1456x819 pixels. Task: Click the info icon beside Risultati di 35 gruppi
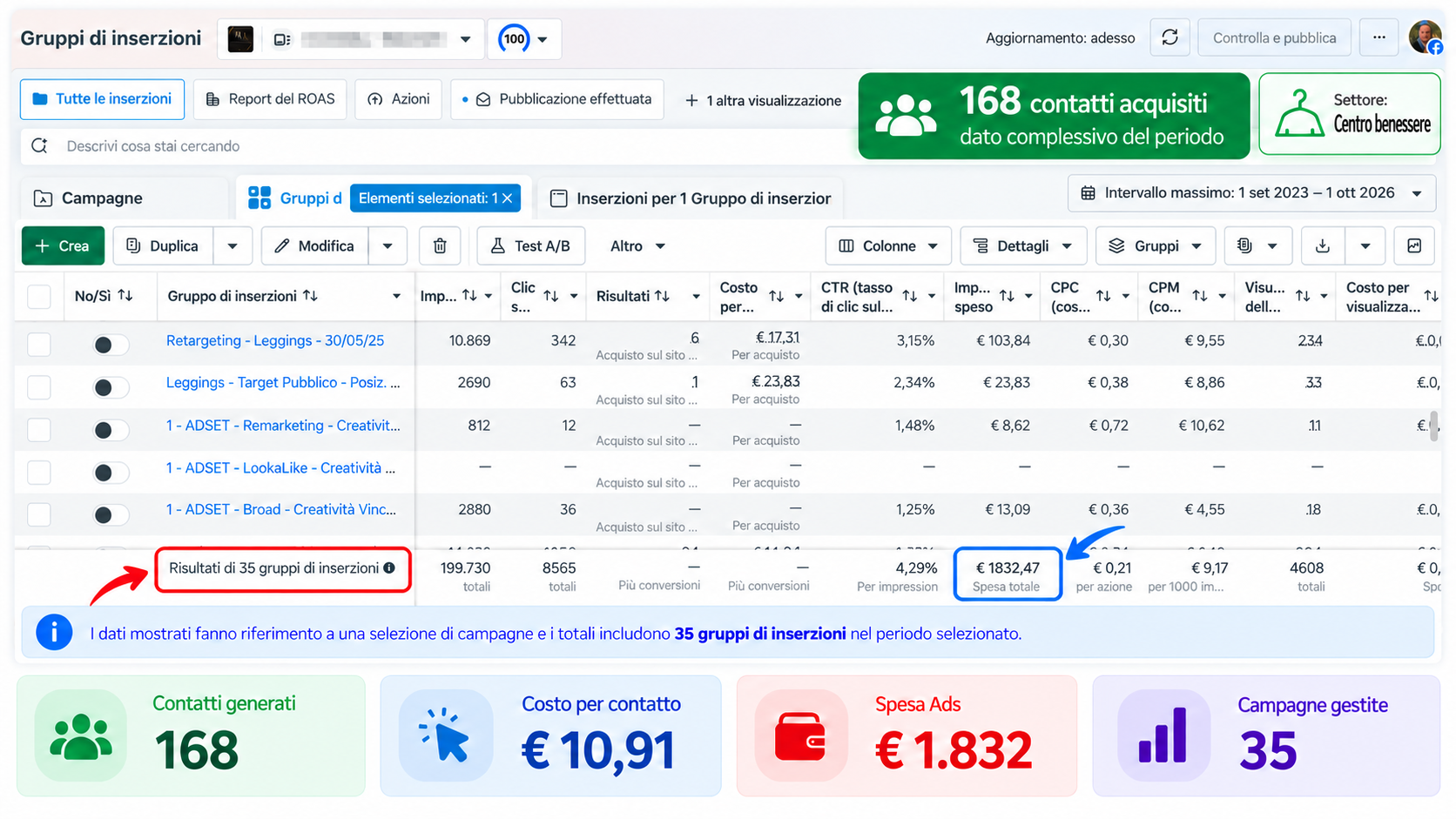[389, 567]
